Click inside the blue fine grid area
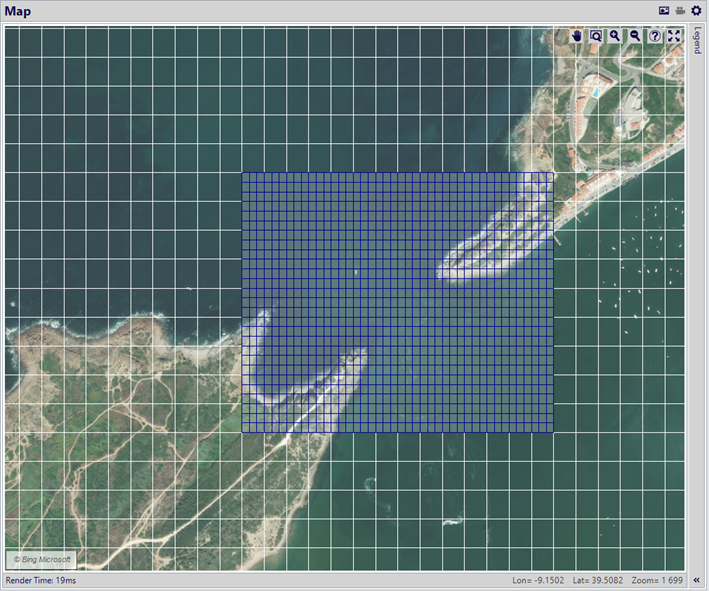The height and width of the screenshot is (591, 709). (x=397, y=303)
